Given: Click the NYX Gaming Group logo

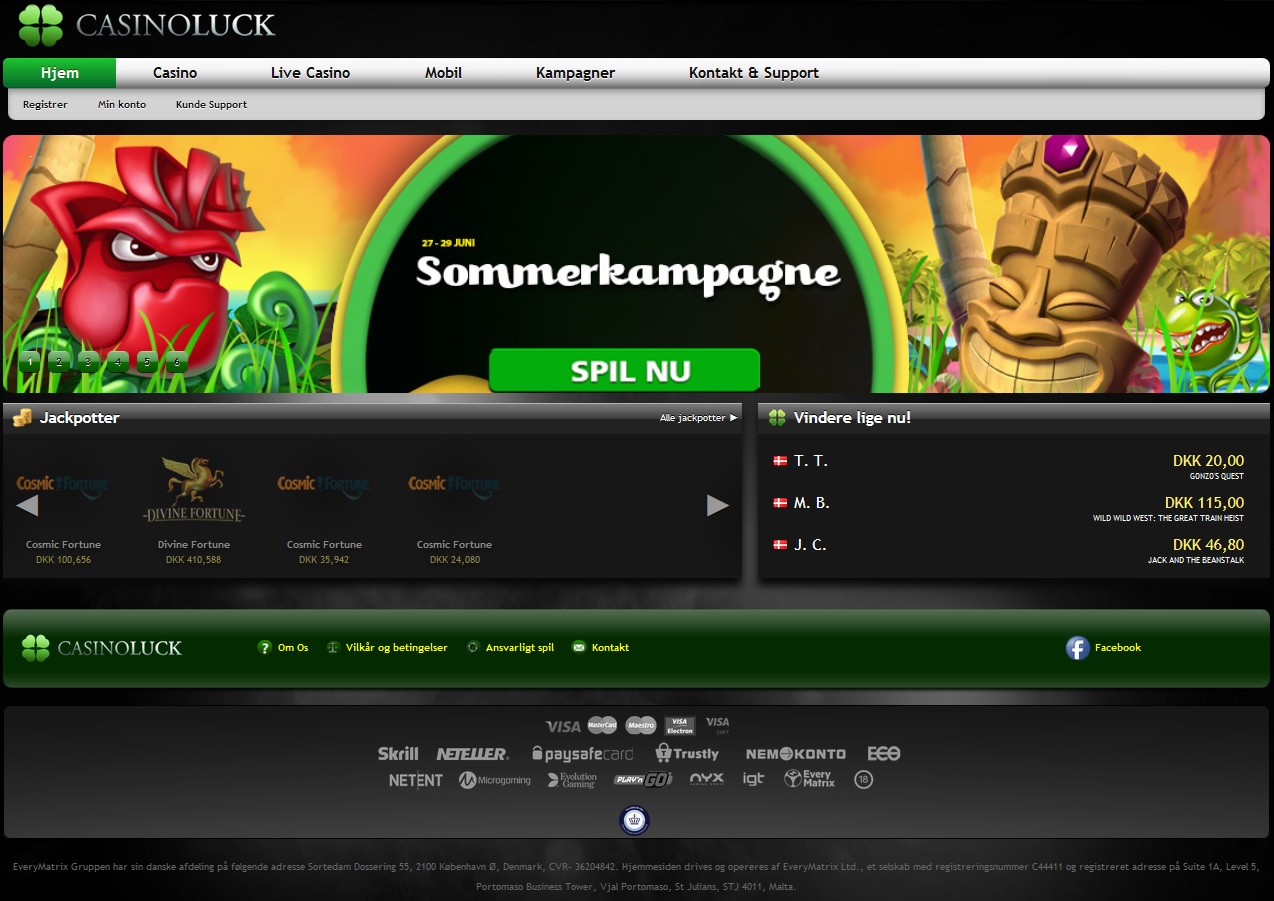Looking at the screenshot, I should tap(707, 780).
